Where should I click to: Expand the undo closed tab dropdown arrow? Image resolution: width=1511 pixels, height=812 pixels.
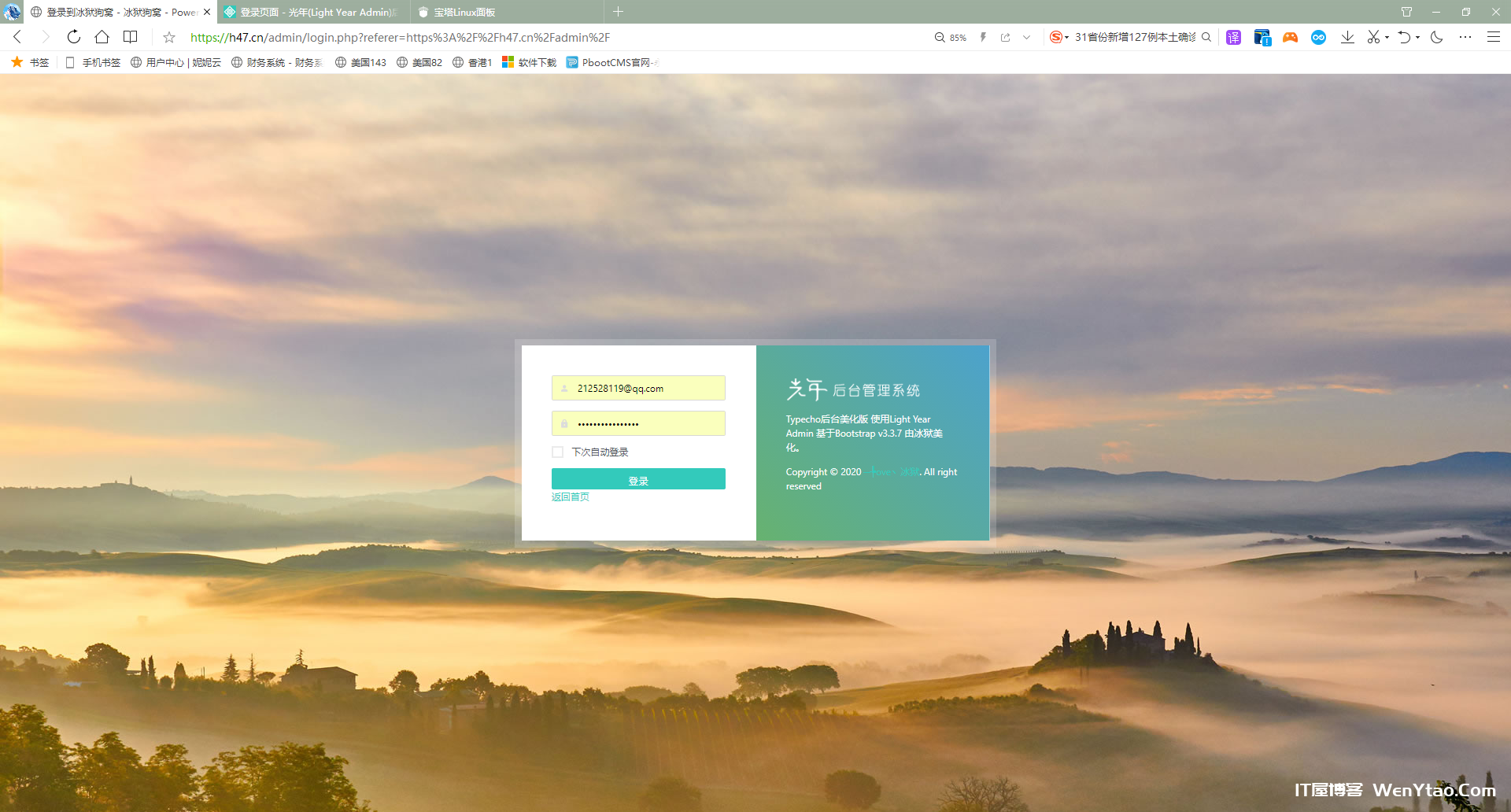coord(1417,37)
